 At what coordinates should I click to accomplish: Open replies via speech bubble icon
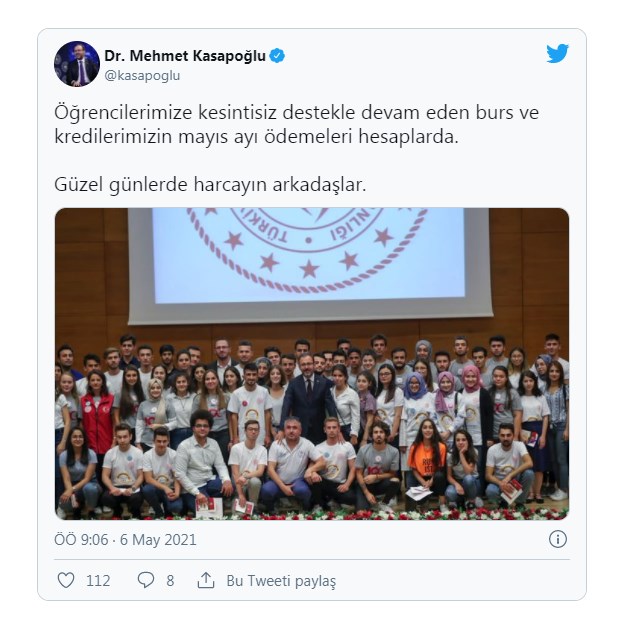(x=146, y=580)
